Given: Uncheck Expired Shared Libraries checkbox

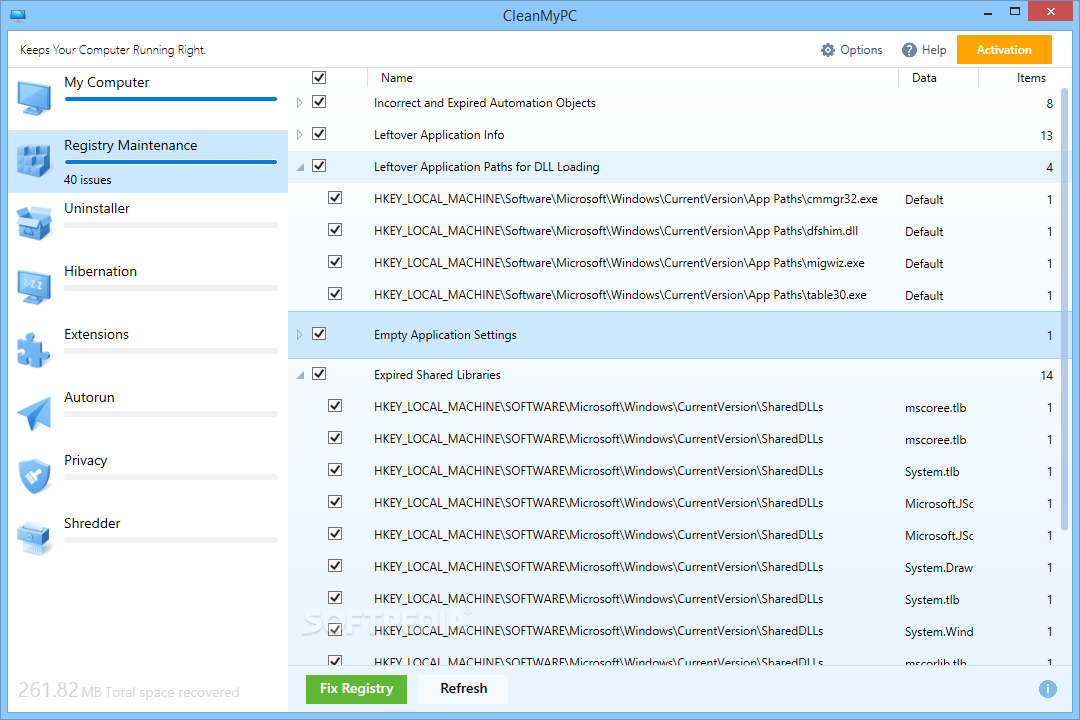Looking at the screenshot, I should tap(319, 373).
